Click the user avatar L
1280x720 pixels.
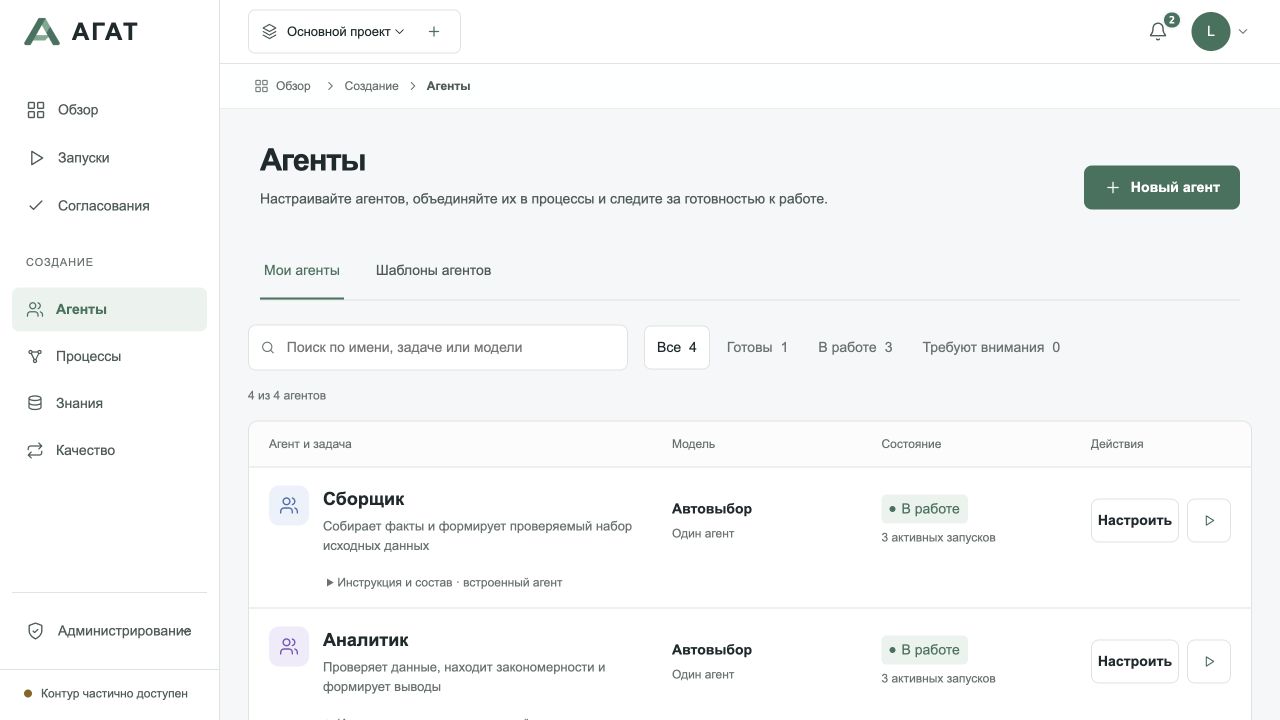point(1210,31)
